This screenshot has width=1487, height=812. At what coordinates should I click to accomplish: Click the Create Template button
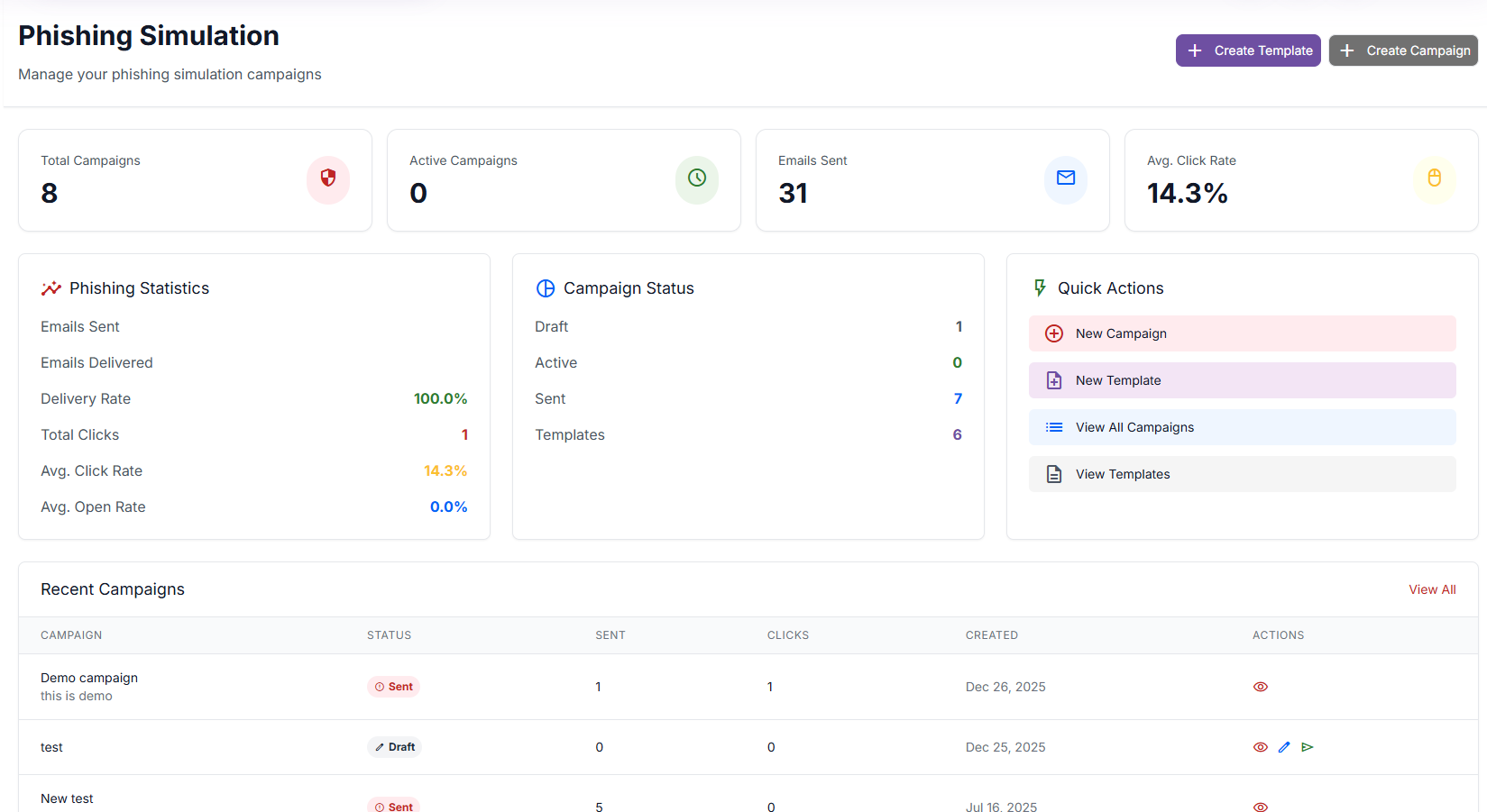click(1248, 50)
